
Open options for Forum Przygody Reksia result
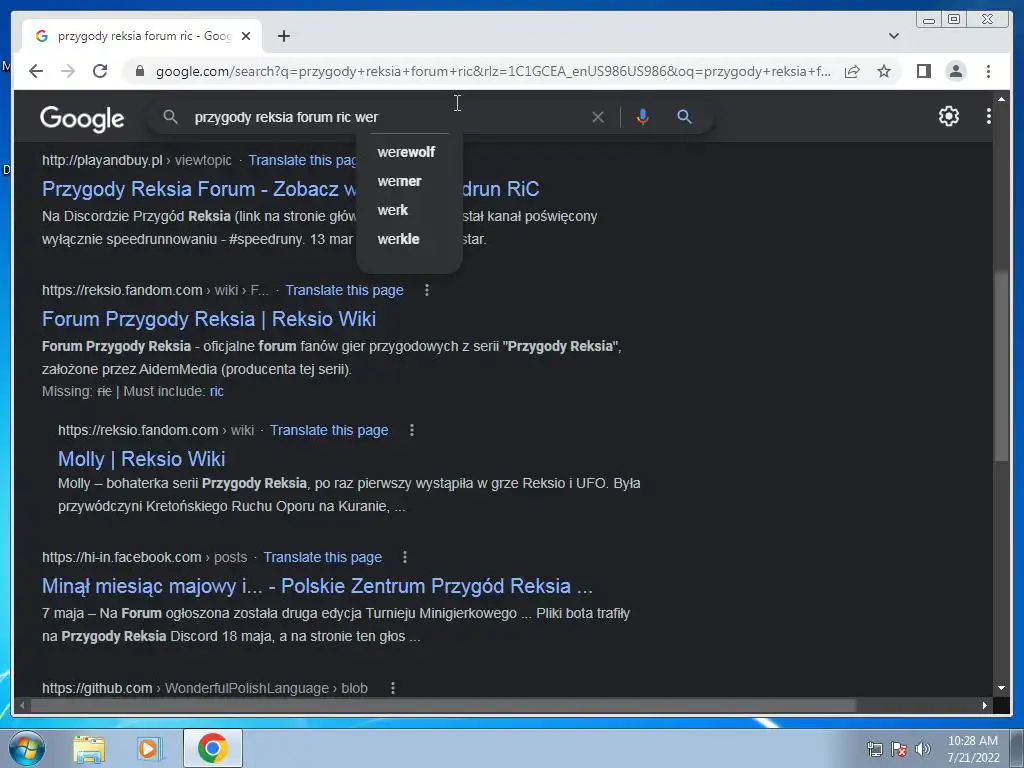point(427,290)
